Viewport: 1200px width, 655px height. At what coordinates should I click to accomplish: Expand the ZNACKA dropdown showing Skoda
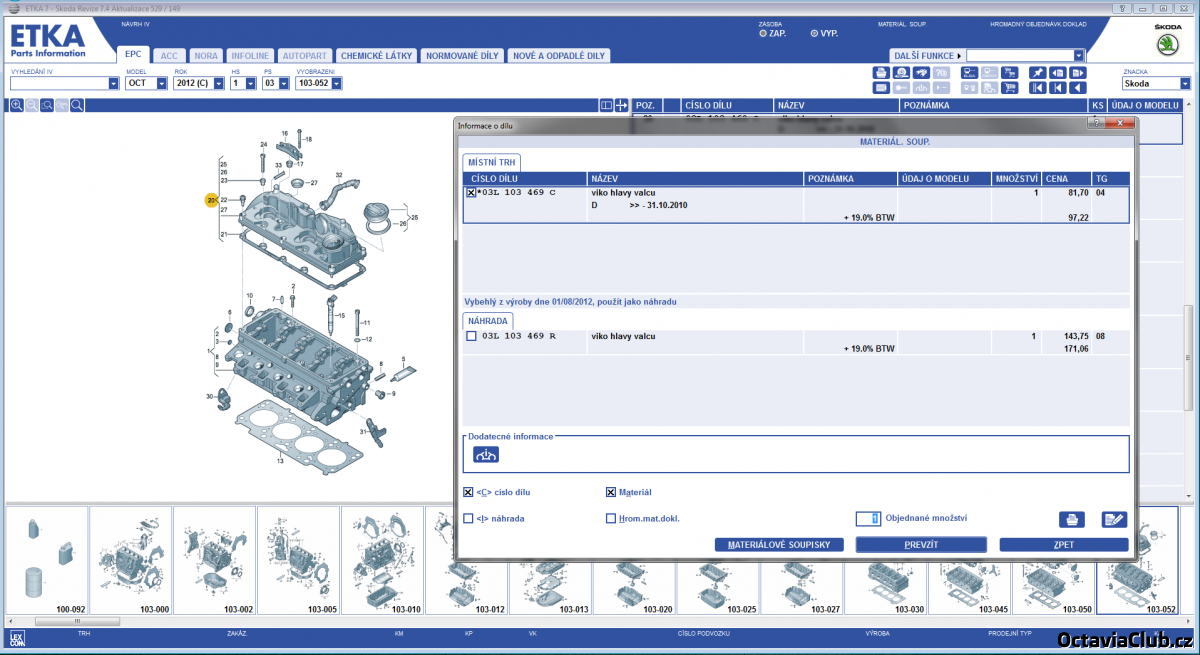point(1185,84)
